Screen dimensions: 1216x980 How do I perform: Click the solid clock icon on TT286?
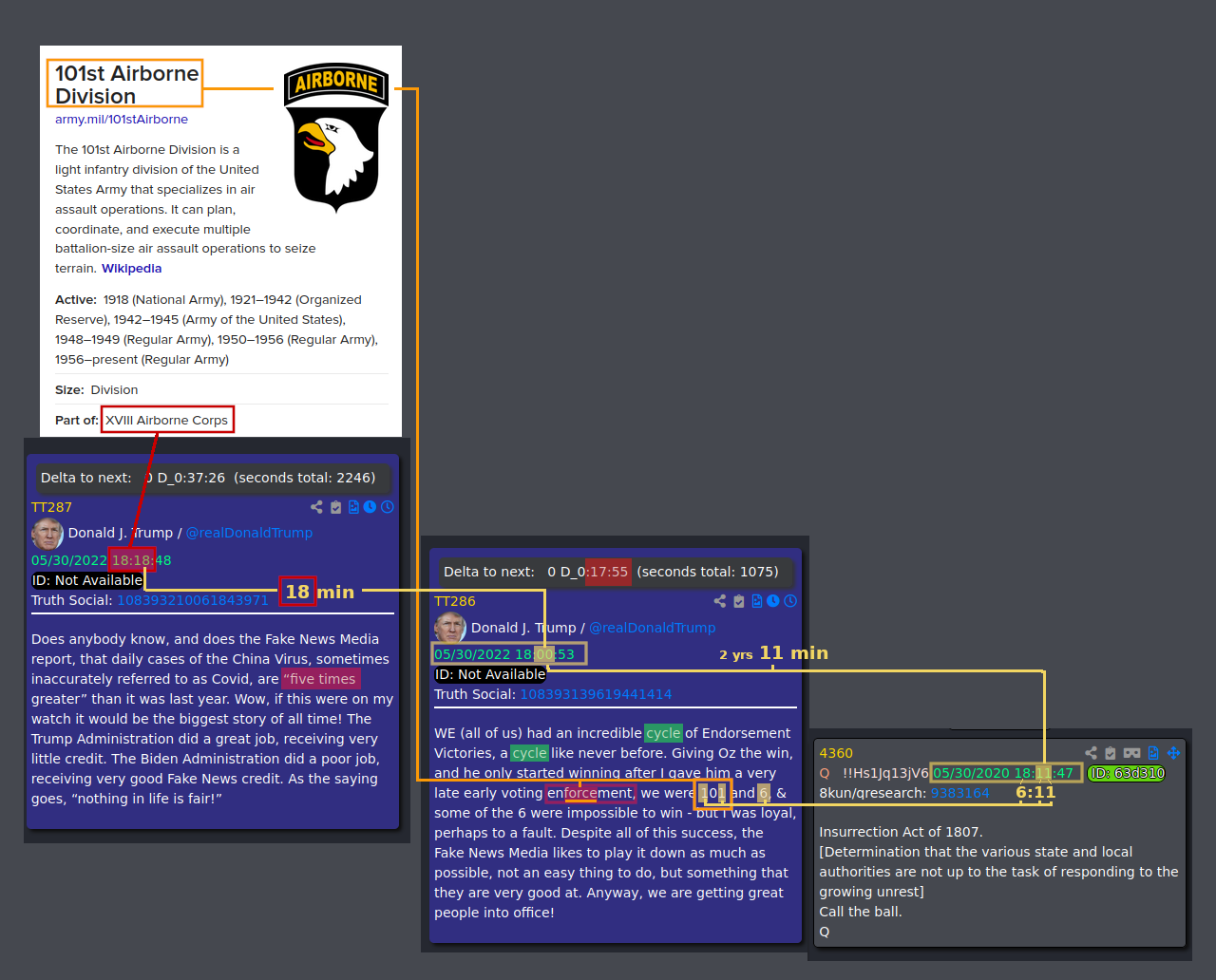[772, 601]
